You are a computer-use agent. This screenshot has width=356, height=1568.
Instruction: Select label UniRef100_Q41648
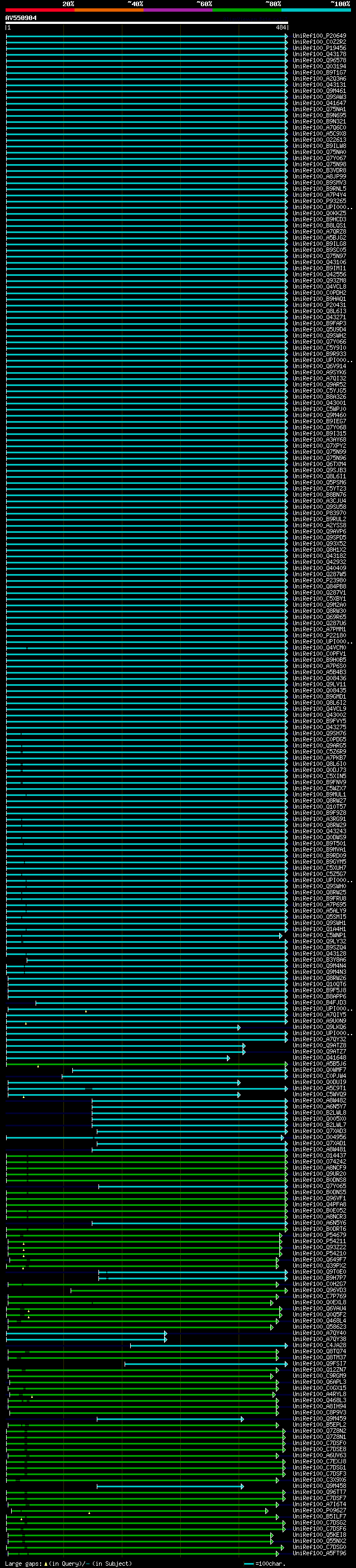(319, 1058)
